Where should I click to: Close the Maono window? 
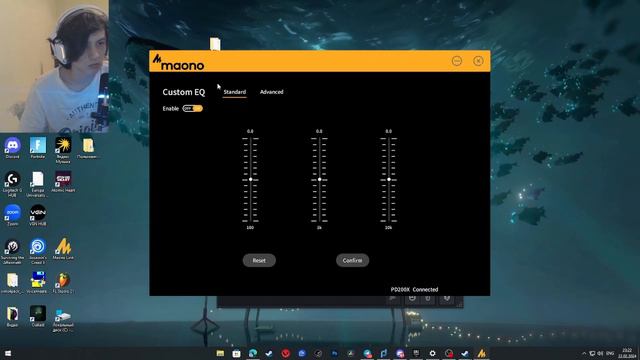[478, 61]
